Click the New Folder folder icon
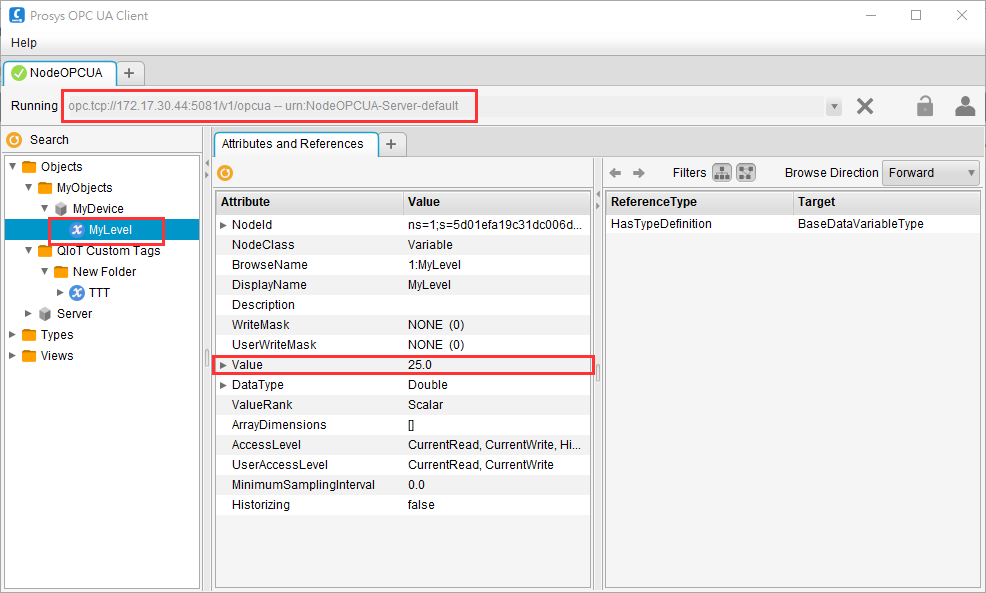Image resolution: width=986 pixels, height=593 pixels. tap(61, 272)
